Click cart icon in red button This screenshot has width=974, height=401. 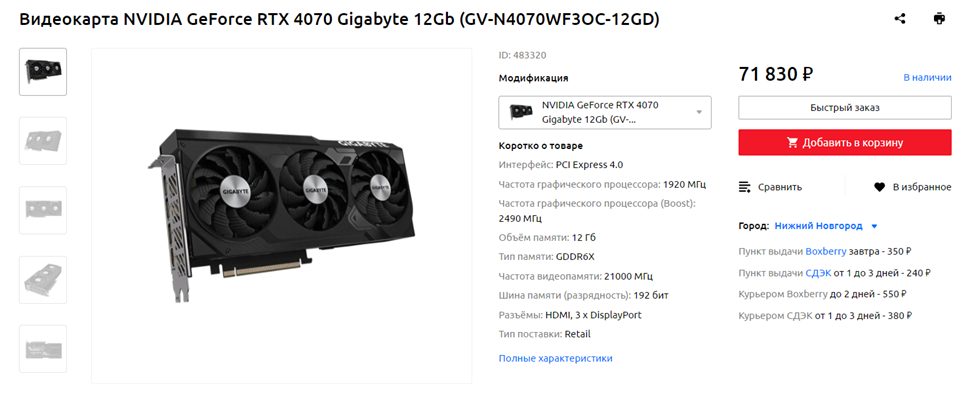(792, 143)
